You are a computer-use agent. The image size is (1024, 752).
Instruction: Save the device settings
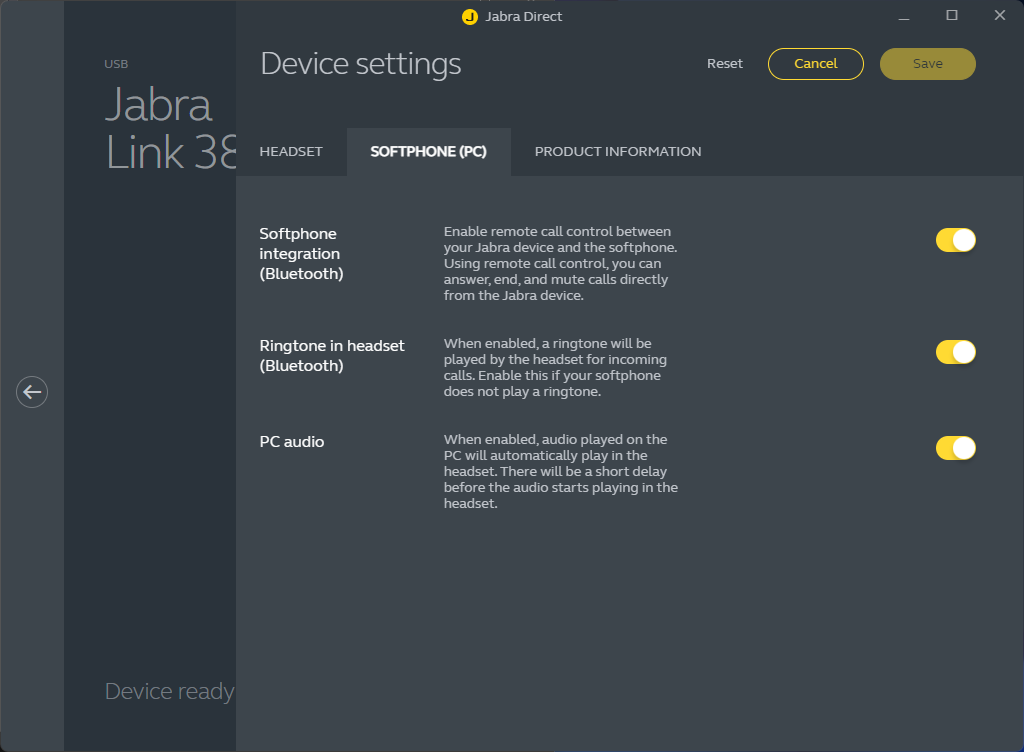tap(928, 64)
